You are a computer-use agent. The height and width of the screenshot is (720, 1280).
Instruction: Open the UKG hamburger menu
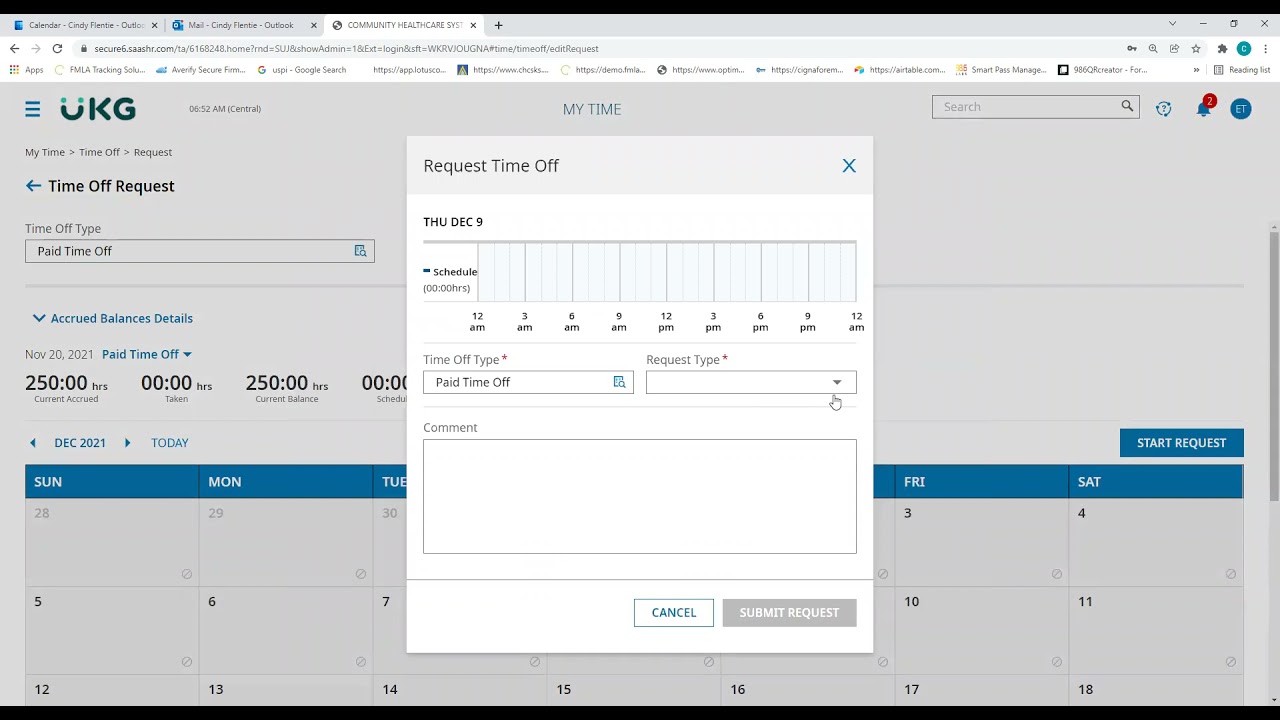33,109
